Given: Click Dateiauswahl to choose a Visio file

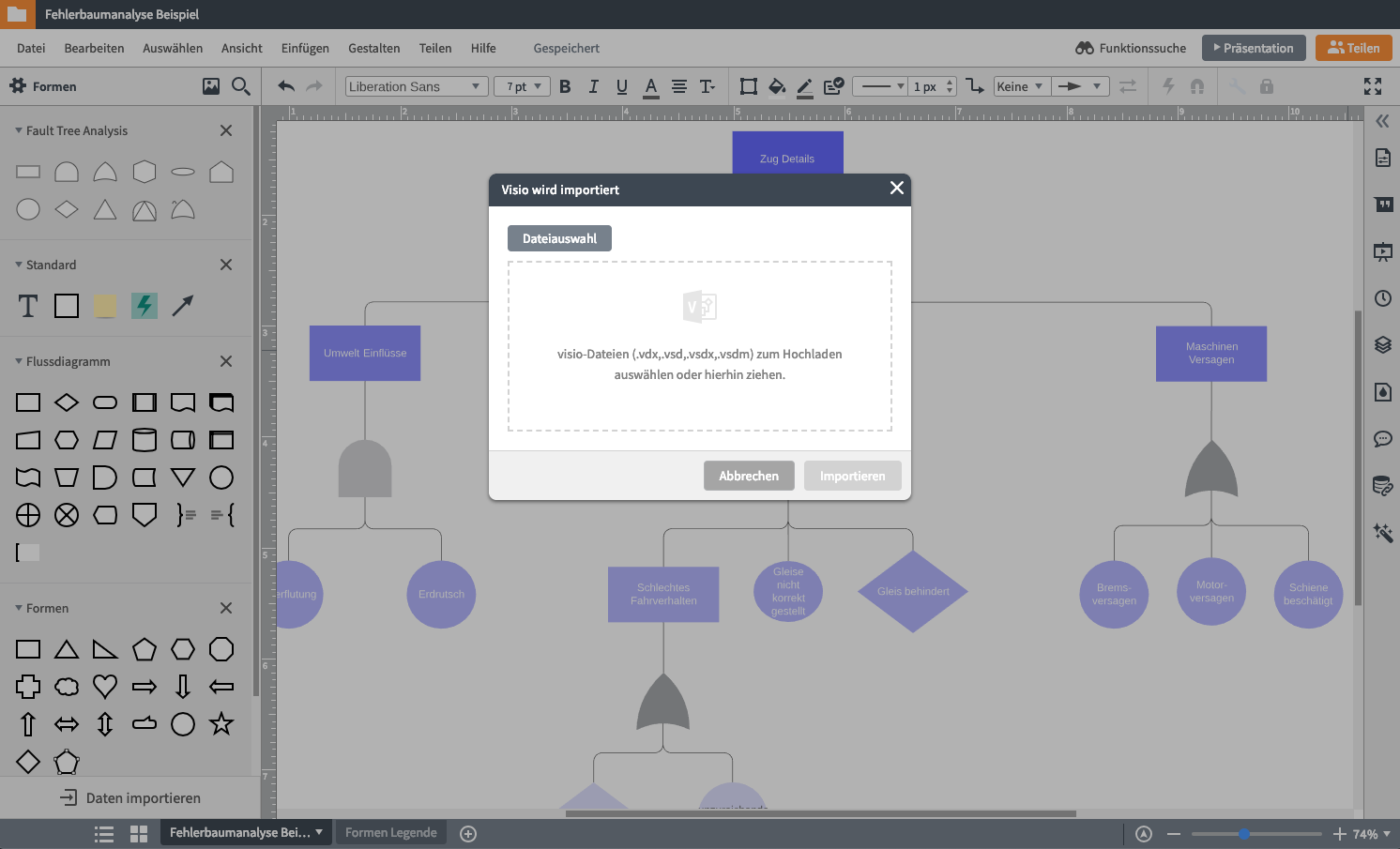Looking at the screenshot, I should pos(559,237).
